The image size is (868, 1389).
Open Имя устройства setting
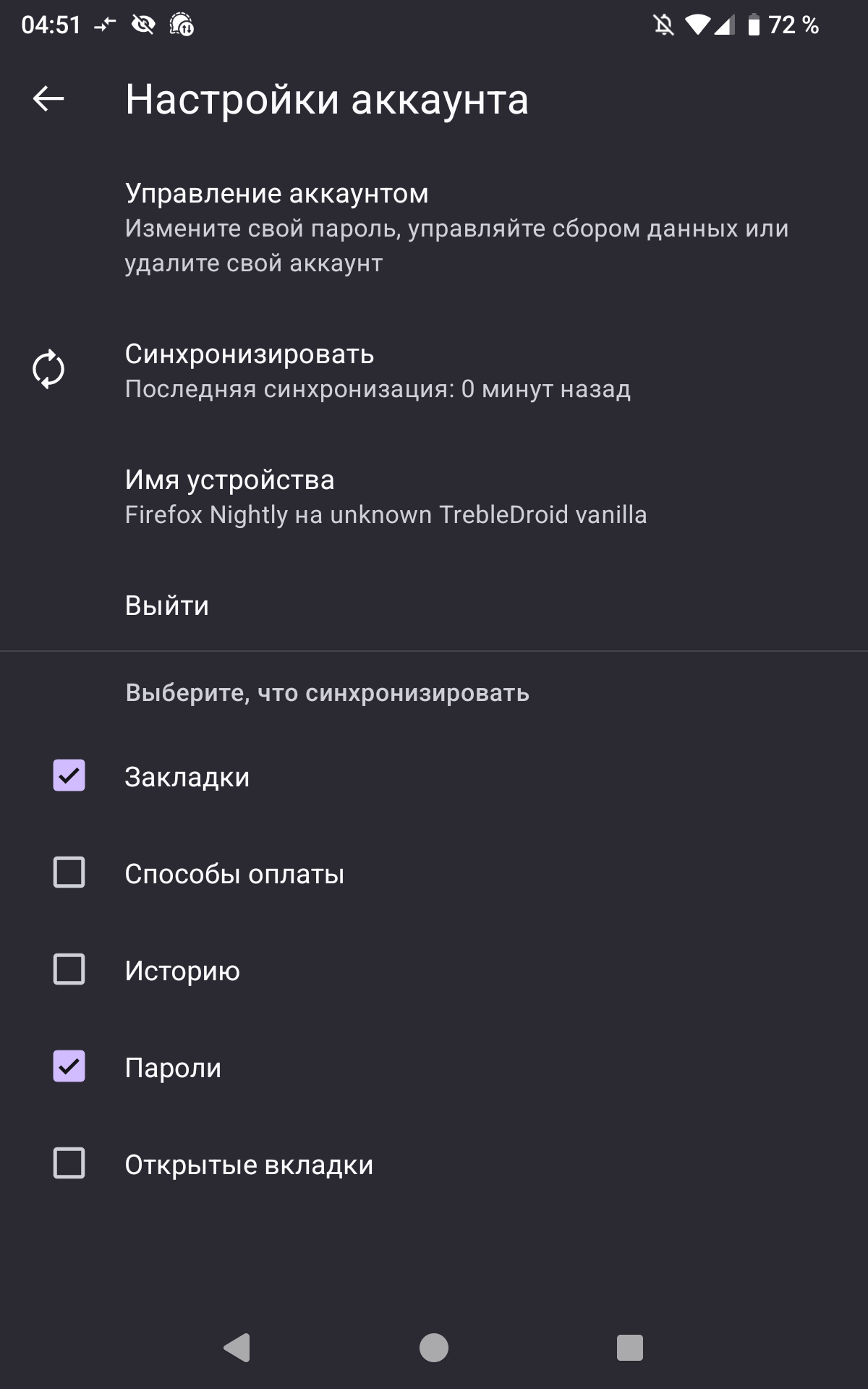434,497
